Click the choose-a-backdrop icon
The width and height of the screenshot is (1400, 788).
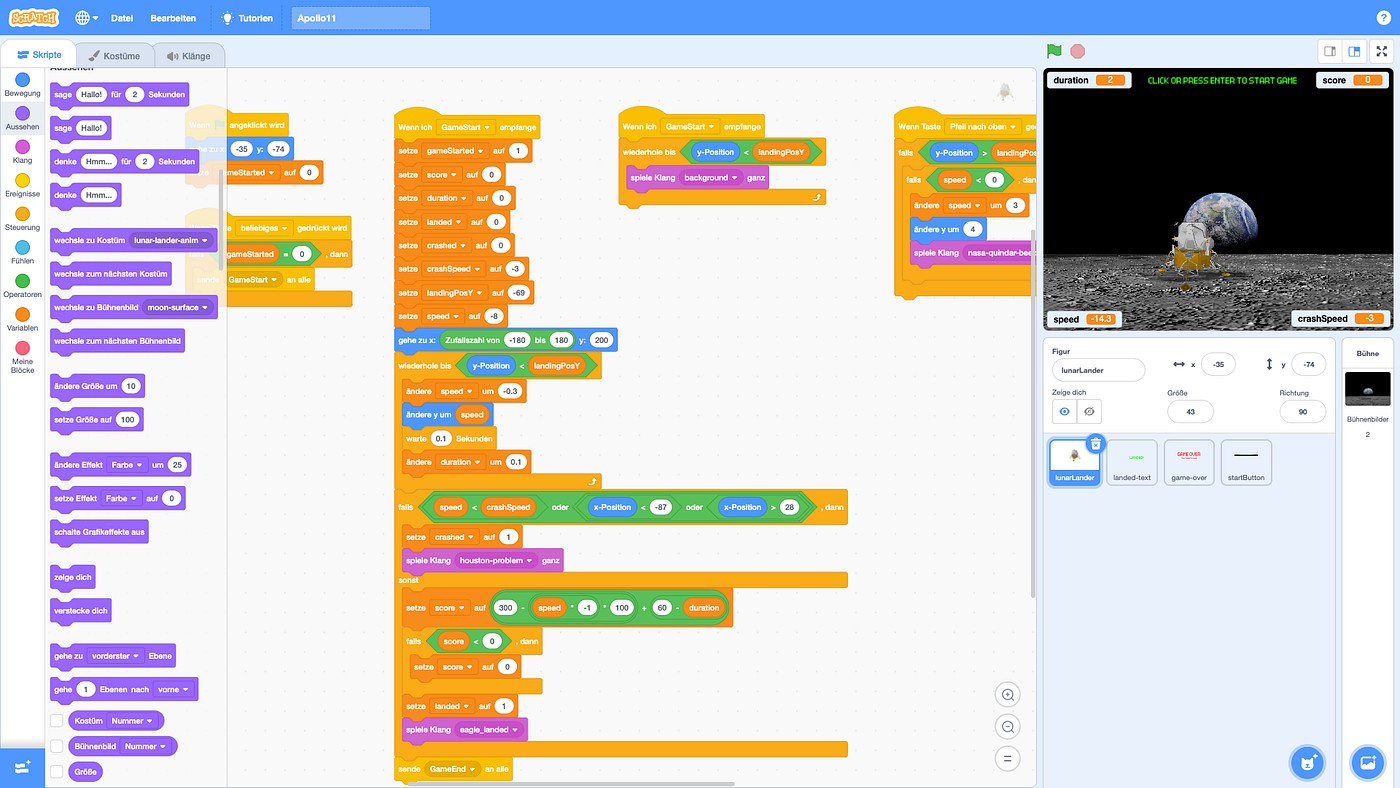click(x=1367, y=762)
